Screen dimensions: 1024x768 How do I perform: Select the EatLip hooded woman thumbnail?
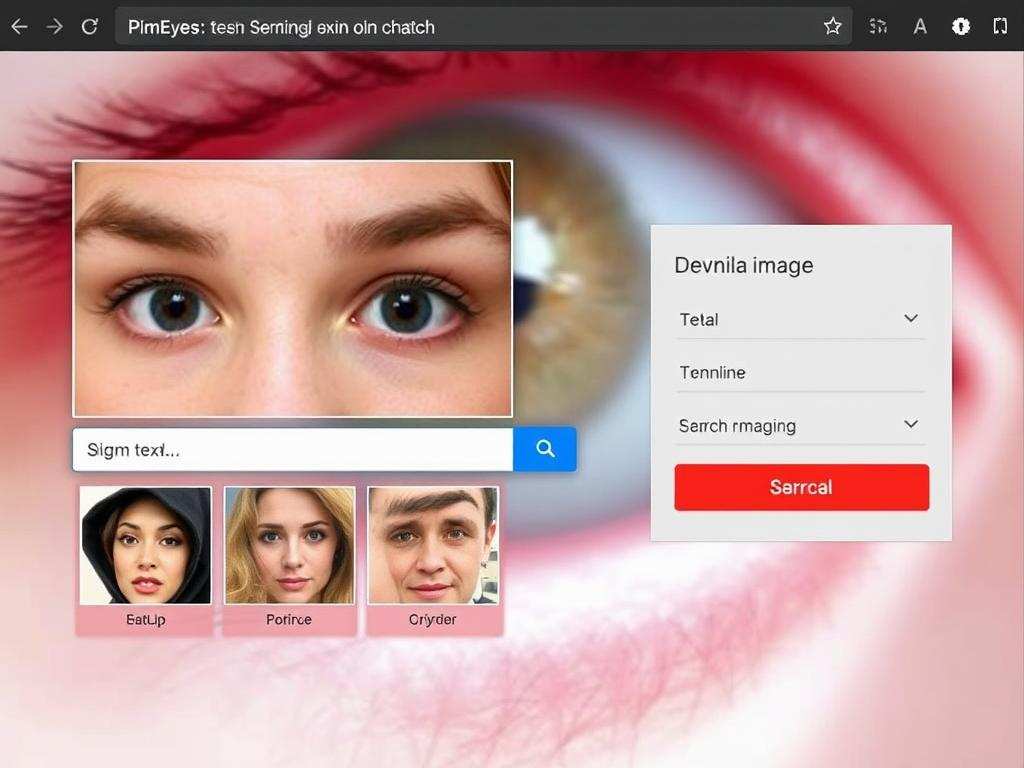pos(145,545)
